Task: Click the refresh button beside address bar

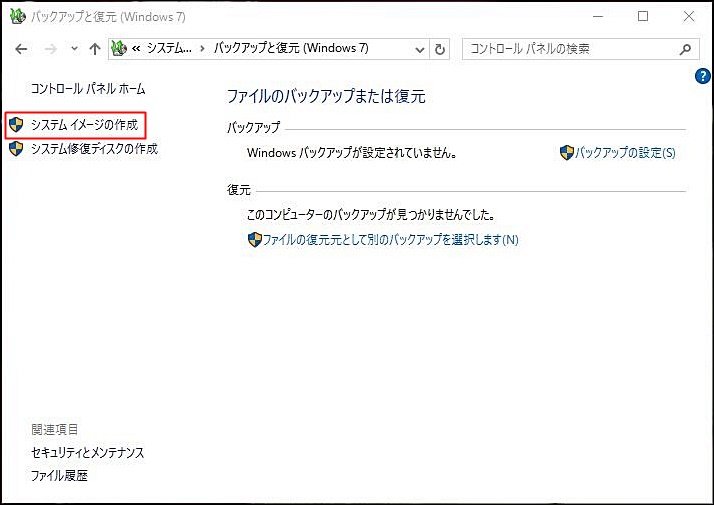Action: pyautogui.click(x=439, y=49)
